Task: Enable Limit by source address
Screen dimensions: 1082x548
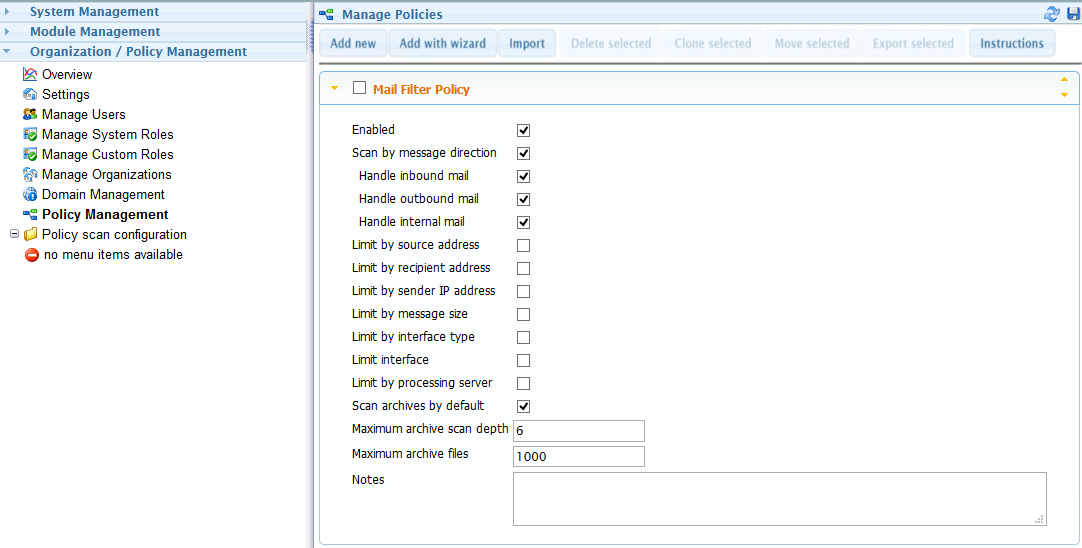Action: pyautogui.click(x=523, y=245)
